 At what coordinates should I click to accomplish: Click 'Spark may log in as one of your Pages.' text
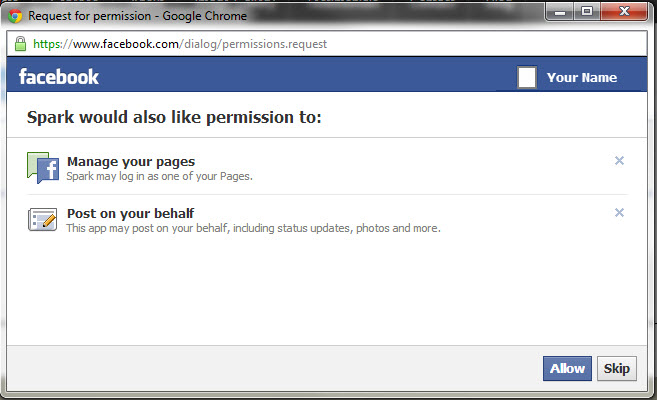coord(159,176)
